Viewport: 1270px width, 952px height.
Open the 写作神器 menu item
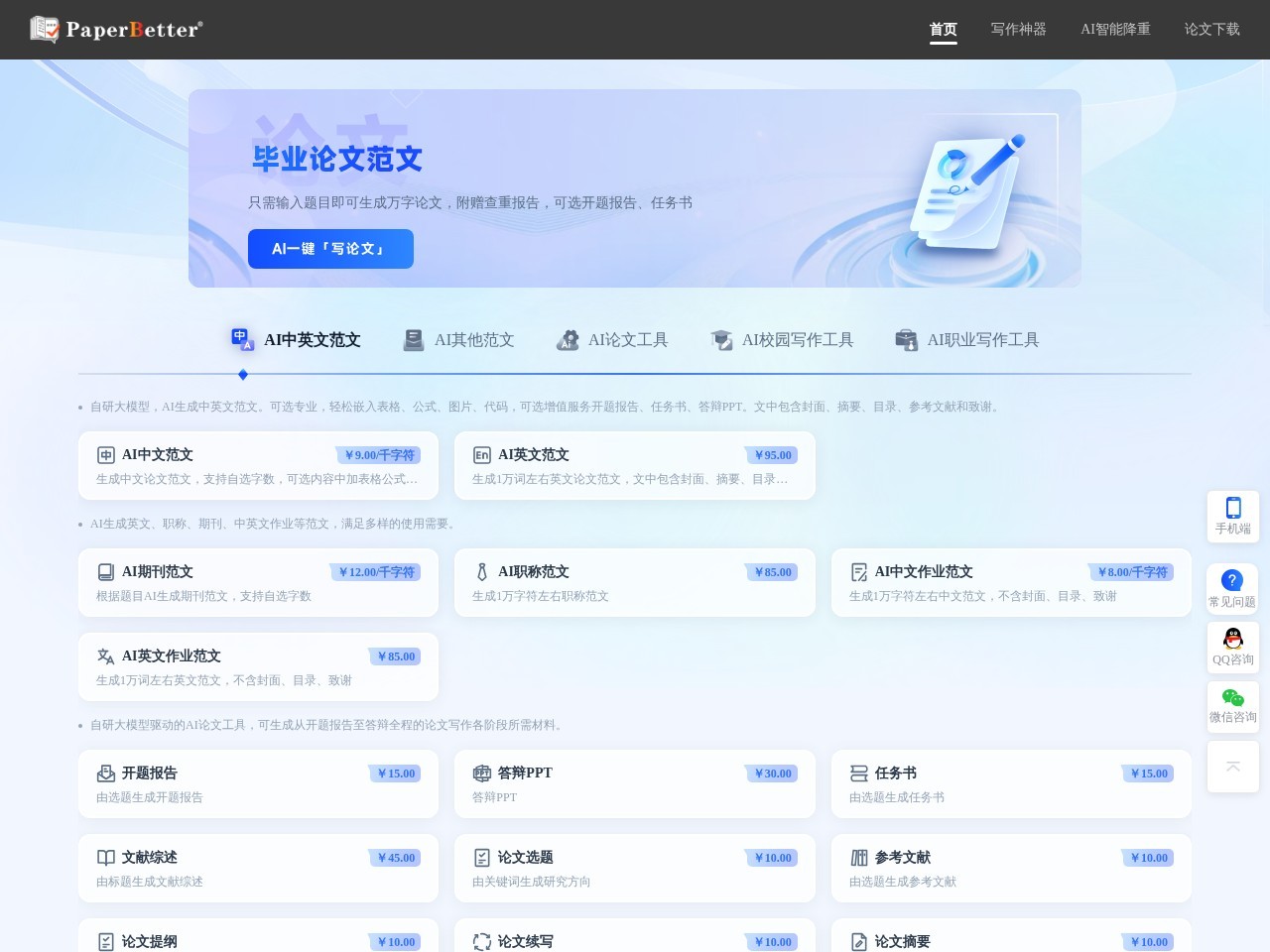point(1019,30)
